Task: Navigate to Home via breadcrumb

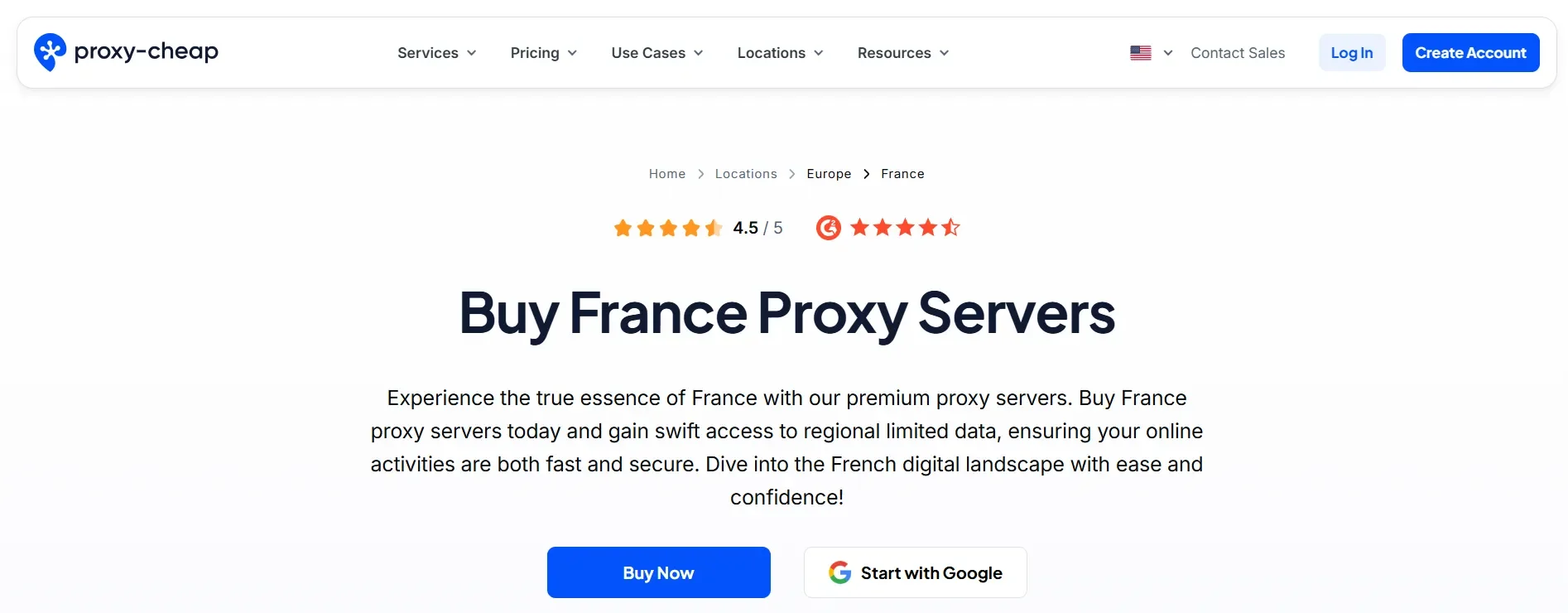Action: [x=666, y=174]
